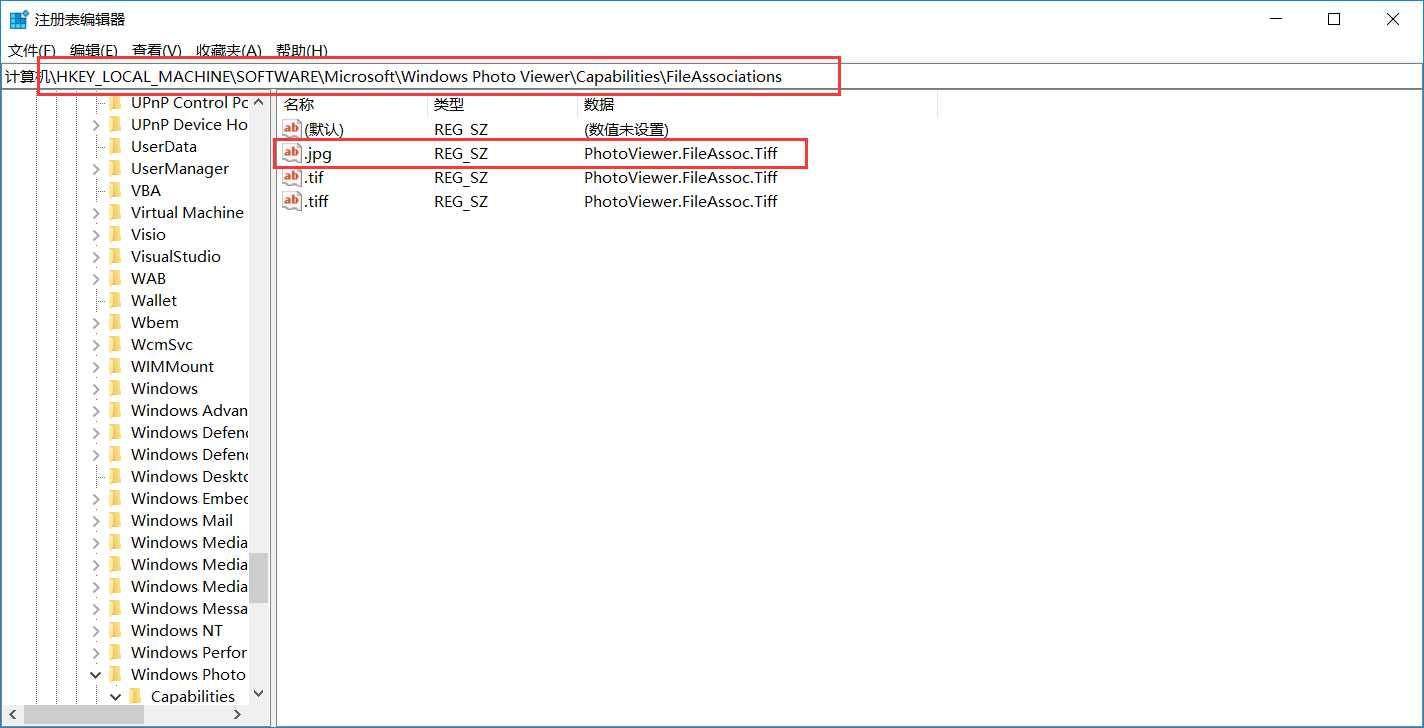Sort values by the 数据 column header
This screenshot has width=1424, height=728.
[x=757, y=104]
